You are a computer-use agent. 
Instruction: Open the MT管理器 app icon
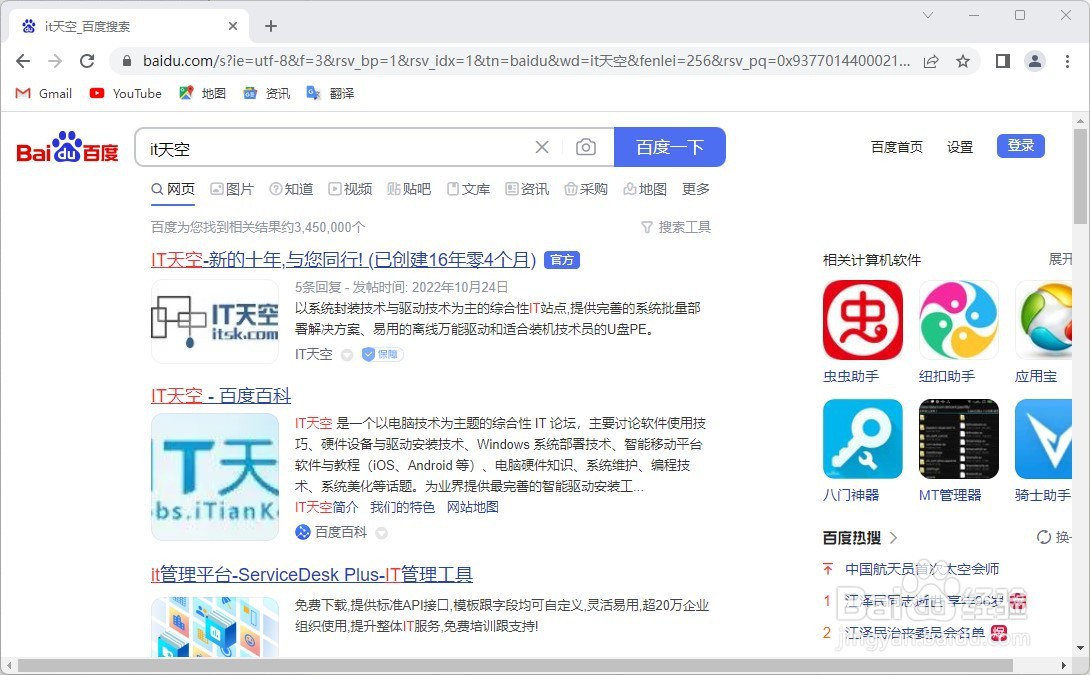pos(959,439)
